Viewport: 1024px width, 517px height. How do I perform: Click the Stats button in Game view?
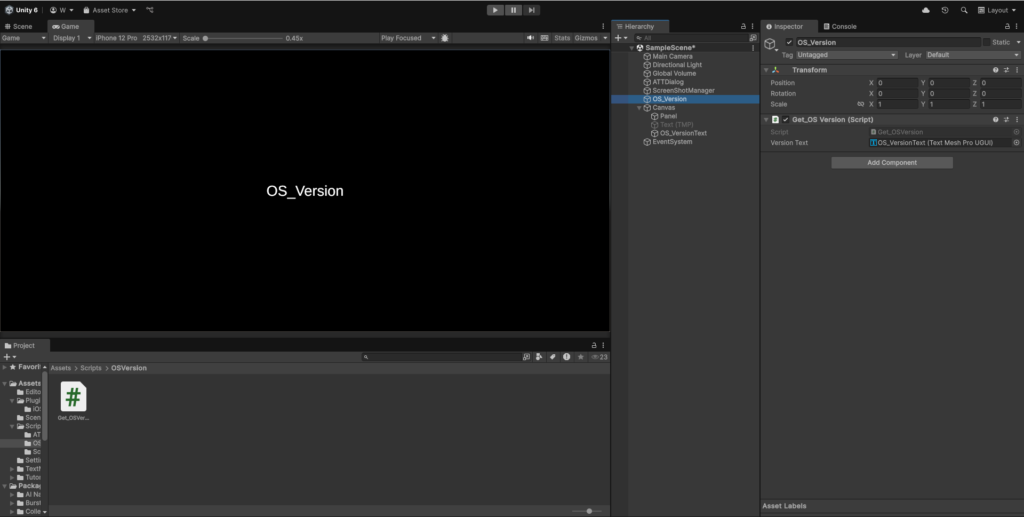tap(562, 38)
